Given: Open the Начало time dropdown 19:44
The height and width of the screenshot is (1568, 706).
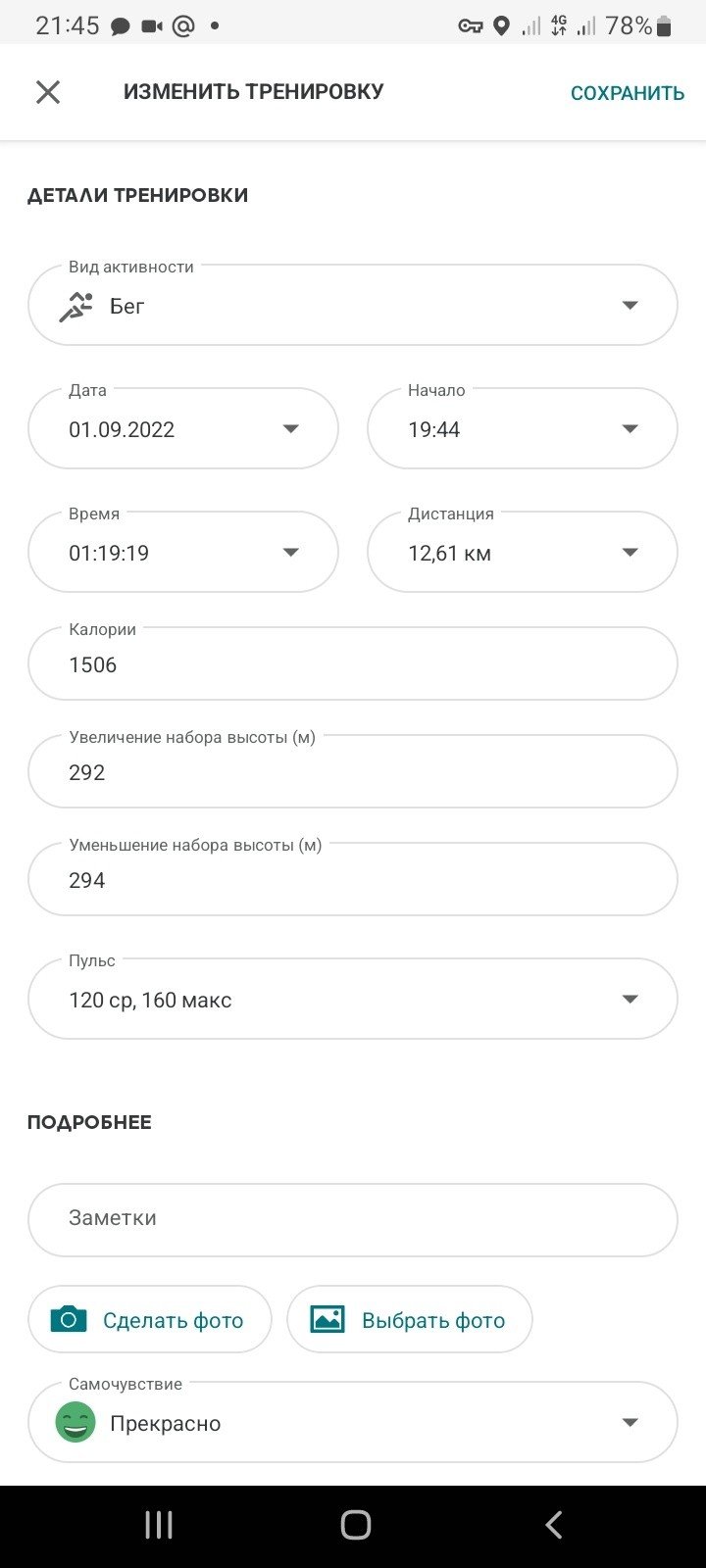Looking at the screenshot, I should 523,429.
